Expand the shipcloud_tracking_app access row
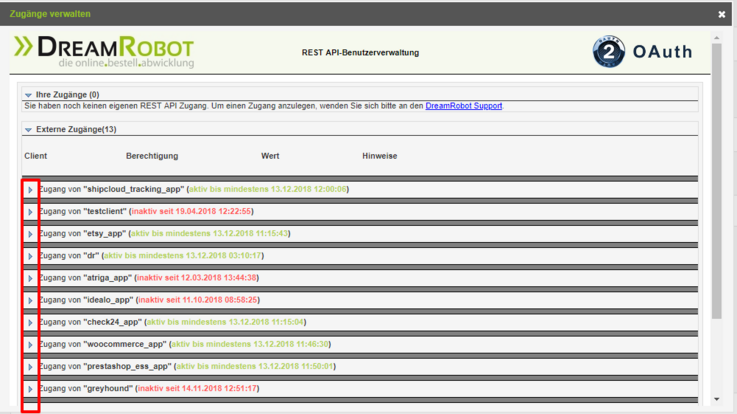 pos(30,190)
